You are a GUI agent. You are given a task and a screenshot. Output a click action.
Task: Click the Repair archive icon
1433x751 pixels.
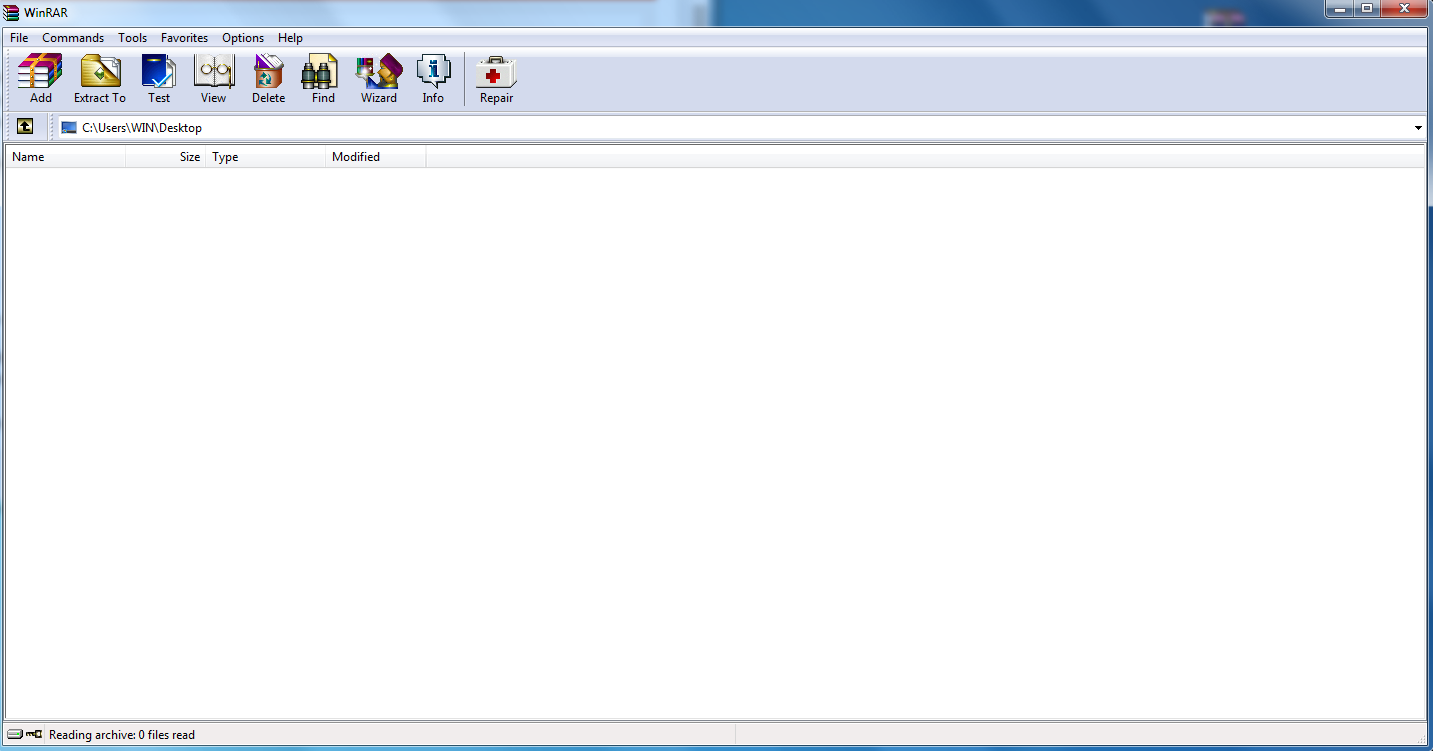point(496,79)
